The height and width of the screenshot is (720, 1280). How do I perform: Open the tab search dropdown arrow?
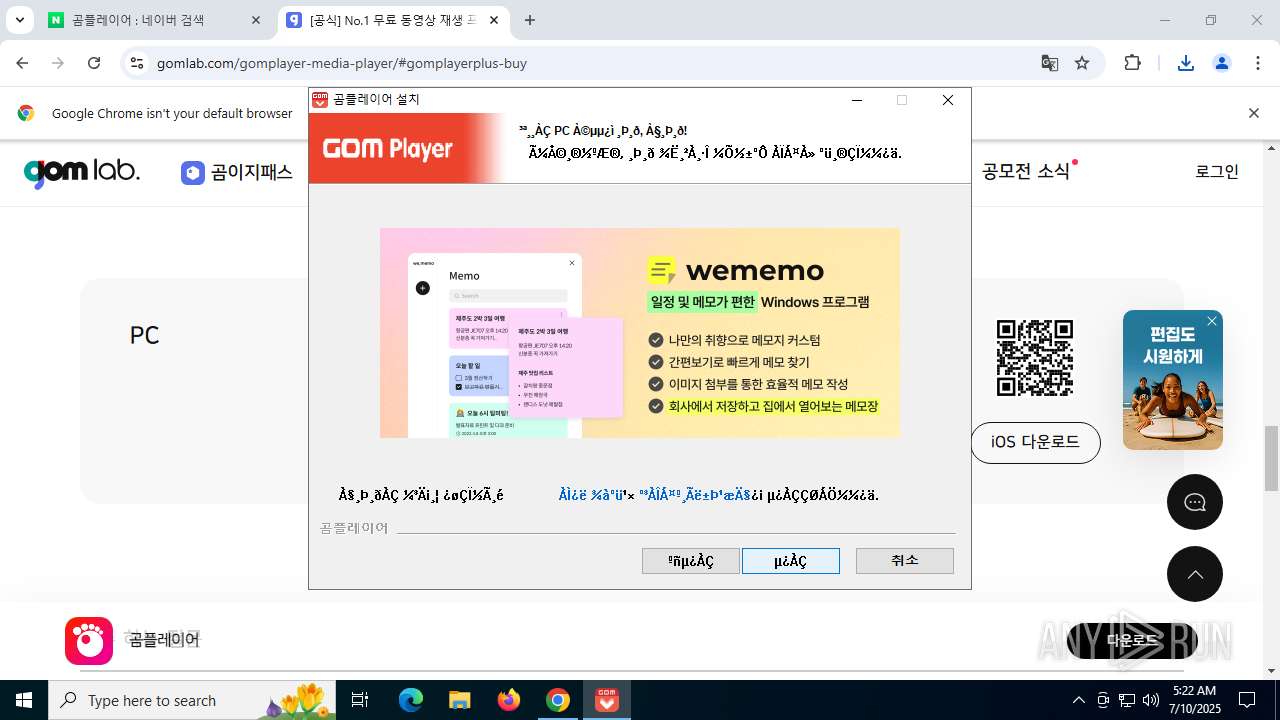coord(19,20)
